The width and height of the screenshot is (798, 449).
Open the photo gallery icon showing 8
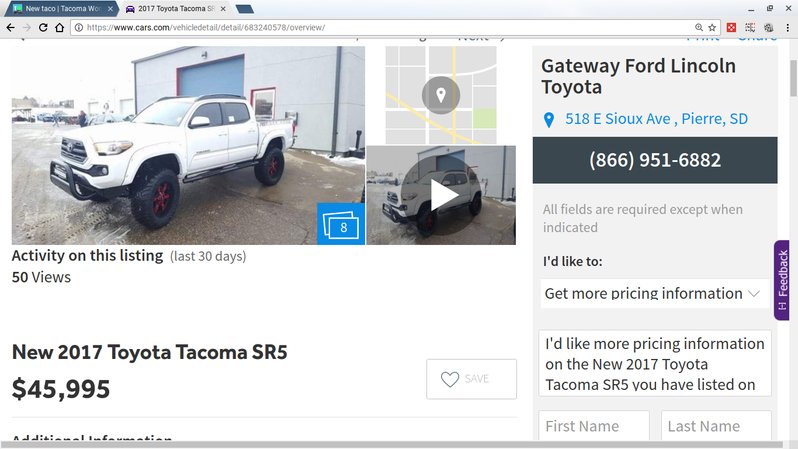(x=341, y=224)
